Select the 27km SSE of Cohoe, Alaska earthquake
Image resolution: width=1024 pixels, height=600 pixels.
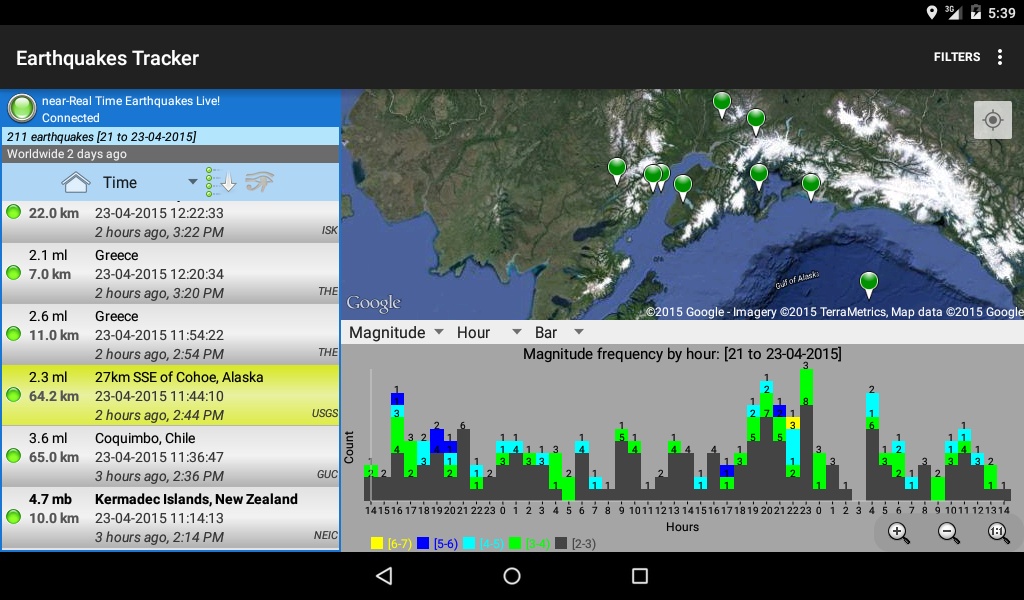pos(170,396)
